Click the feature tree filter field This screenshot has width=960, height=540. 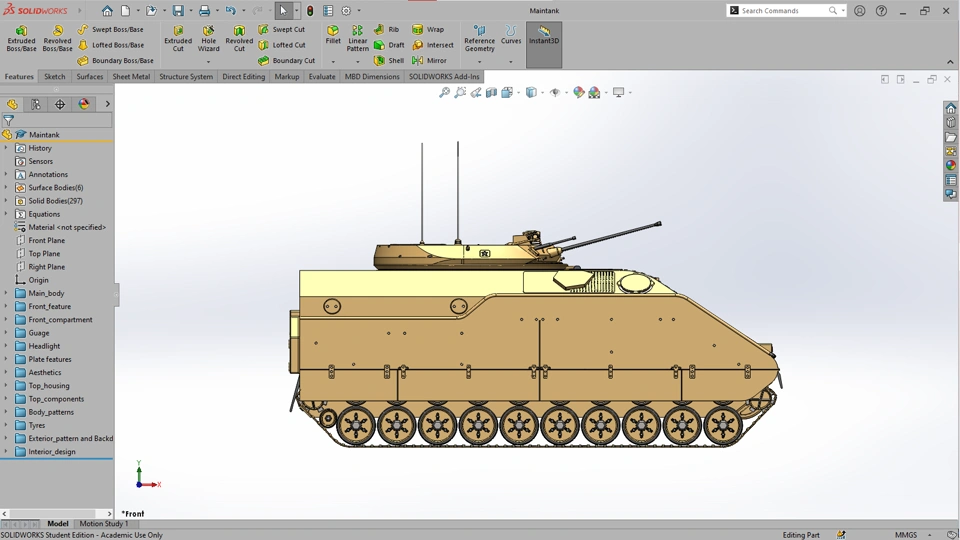pos(56,121)
